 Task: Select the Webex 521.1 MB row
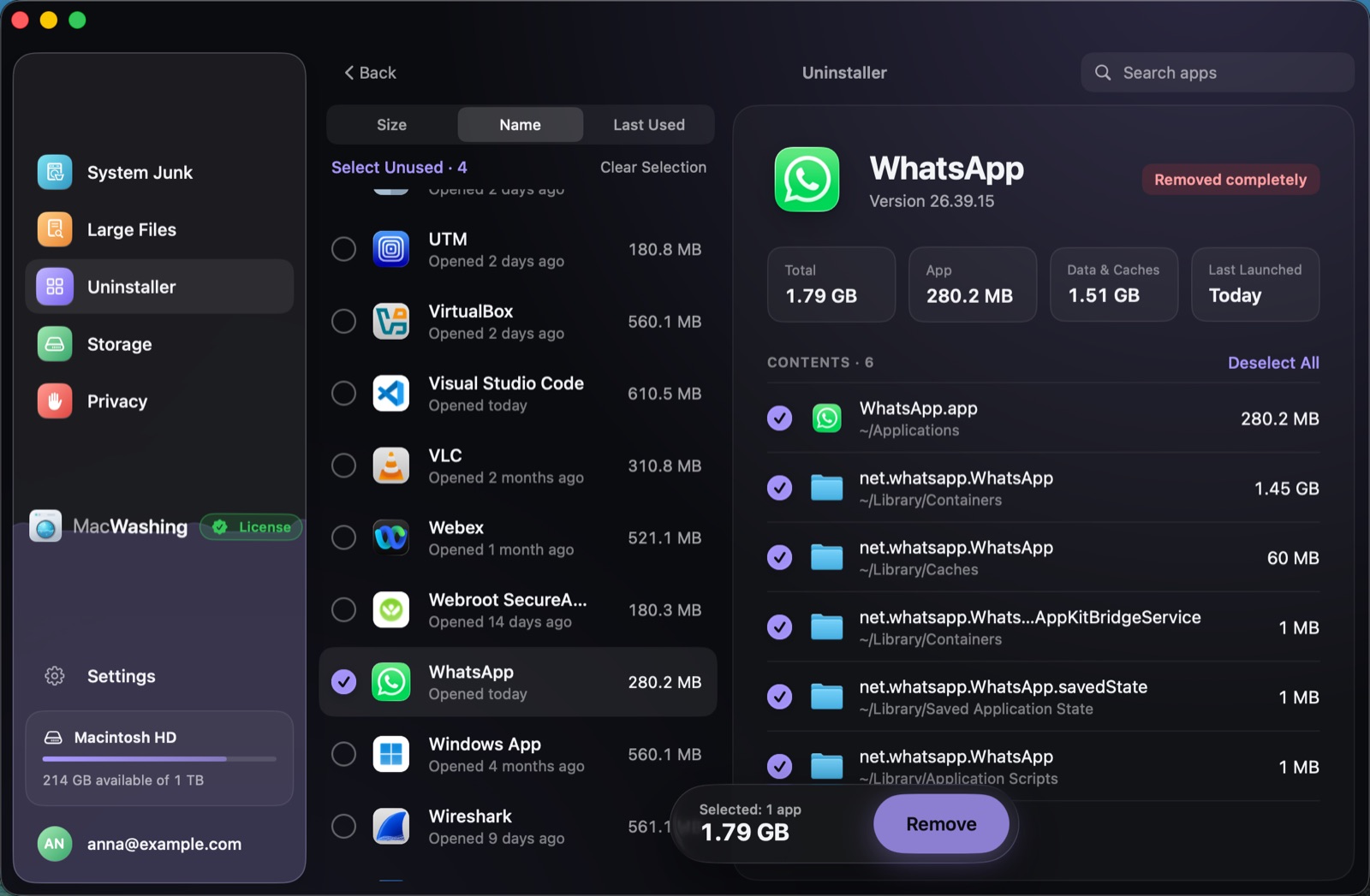(x=518, y=537)
